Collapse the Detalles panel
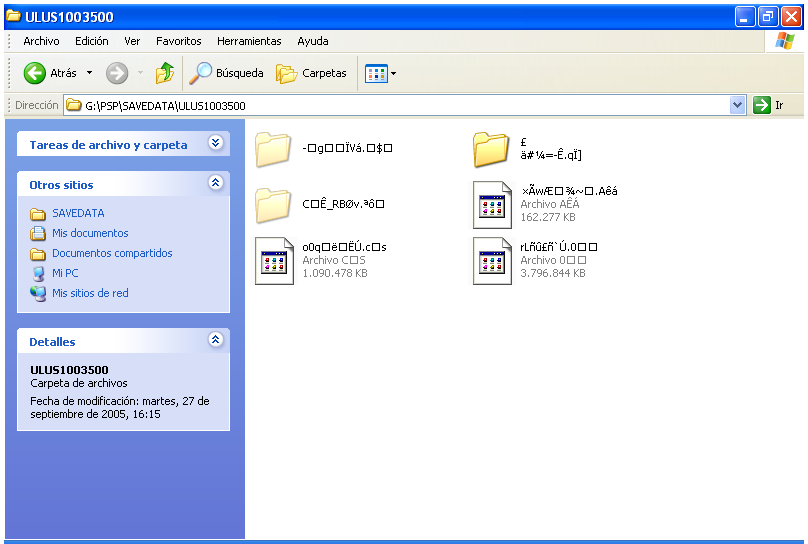808x544 pixels. click(215, 341)
